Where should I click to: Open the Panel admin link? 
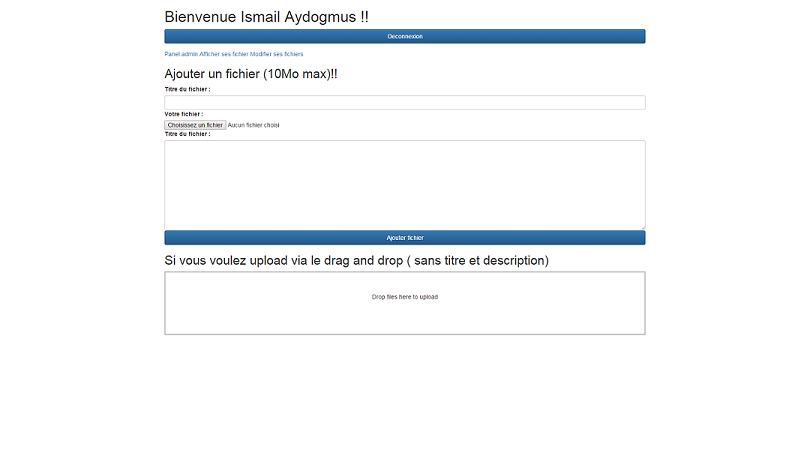point(181,54)
